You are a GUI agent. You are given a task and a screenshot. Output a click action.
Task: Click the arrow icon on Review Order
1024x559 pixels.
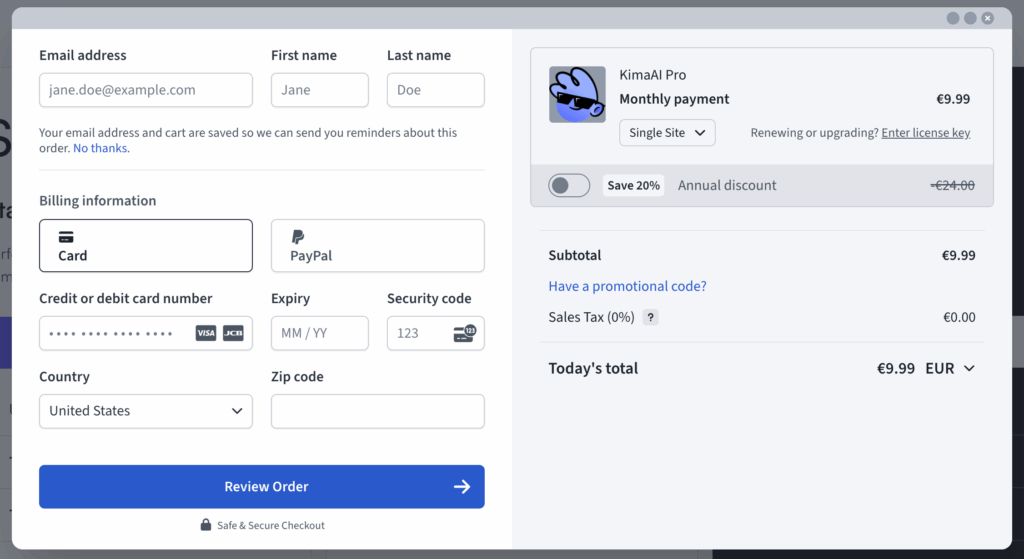pos(462,487)
